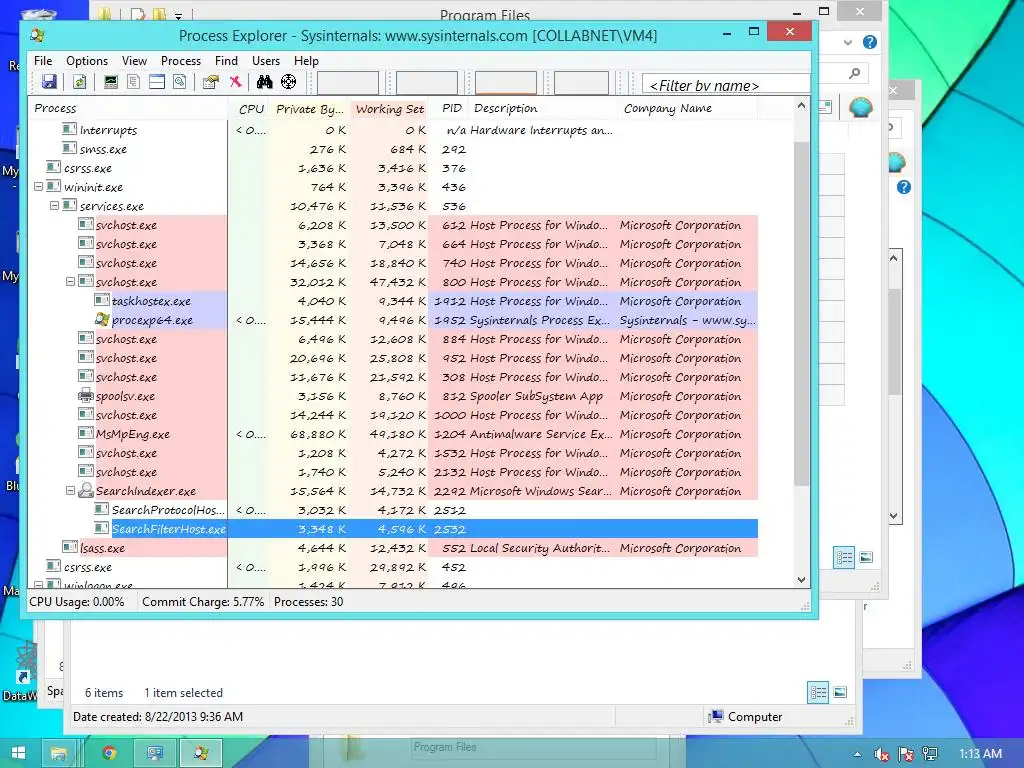Click the process list scroll-up arrow
This screenshot has width=1024, height=768.
(801, 105)
